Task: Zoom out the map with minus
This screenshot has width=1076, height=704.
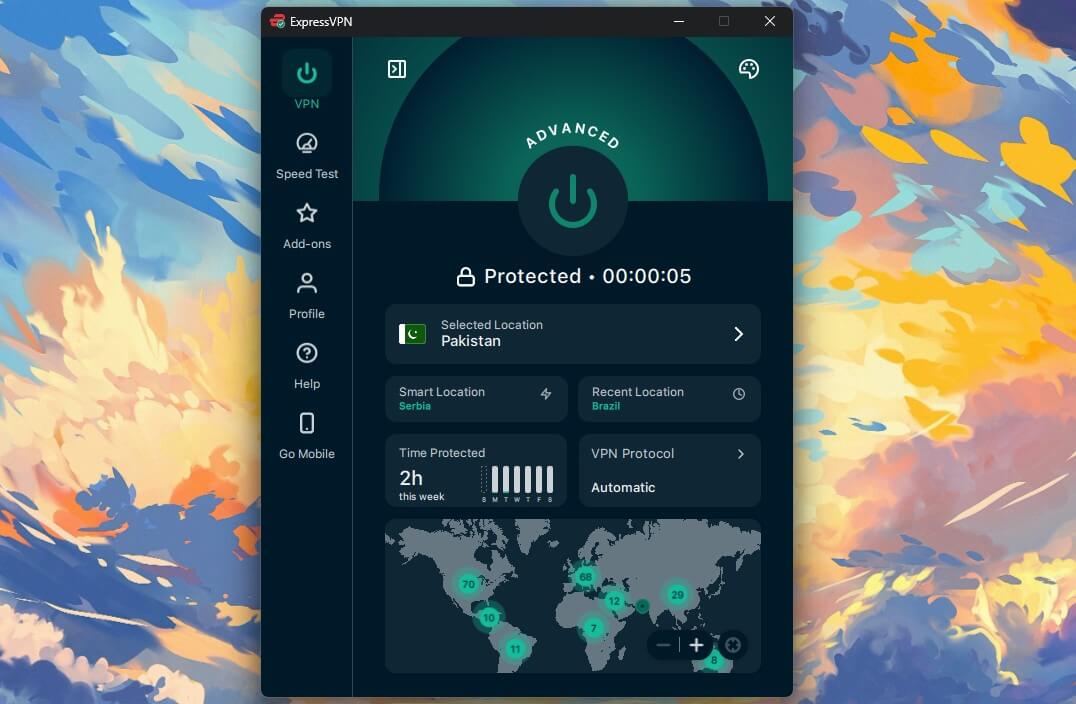Action: tap(663, 645)
